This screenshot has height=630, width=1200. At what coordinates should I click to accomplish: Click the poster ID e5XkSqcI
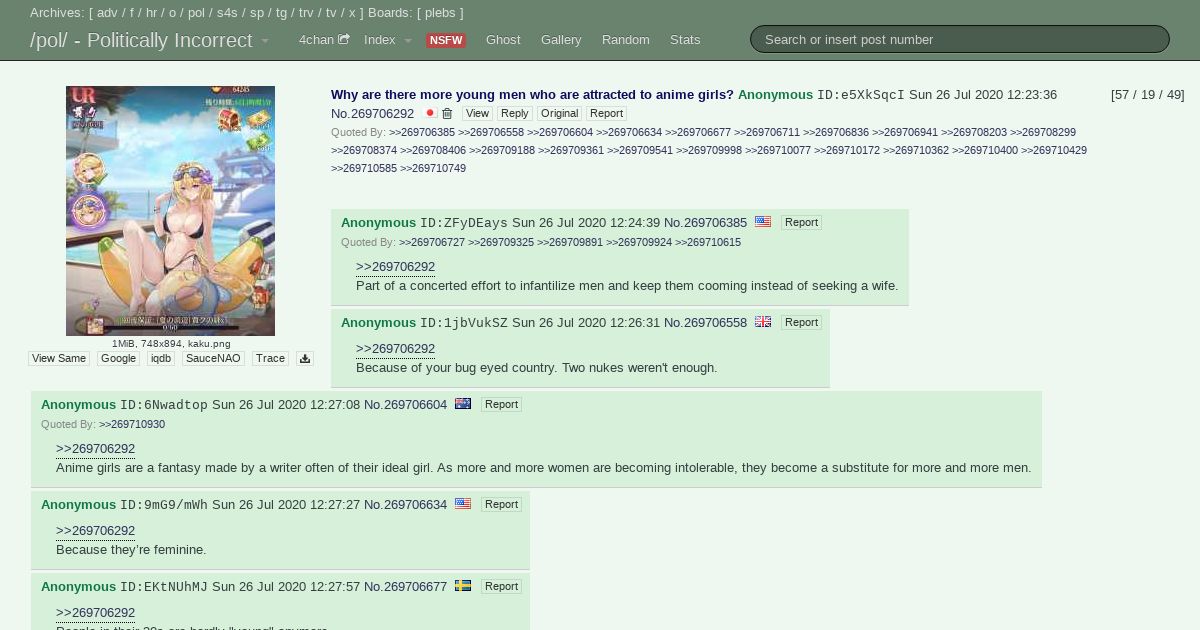(861, 95)
